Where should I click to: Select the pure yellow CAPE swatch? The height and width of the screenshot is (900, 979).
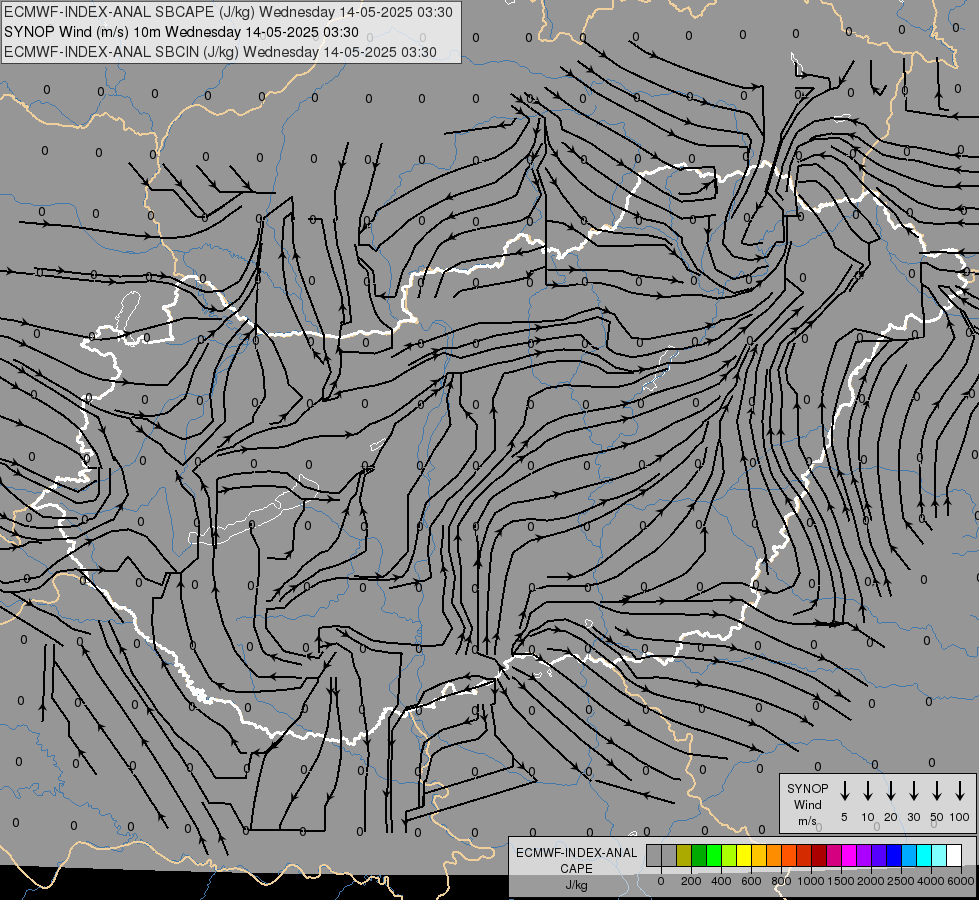(744, 855)
